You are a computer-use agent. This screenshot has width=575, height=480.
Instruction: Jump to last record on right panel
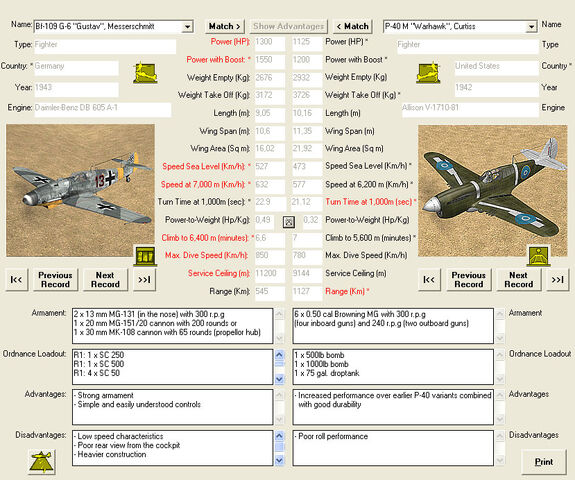(557, 280)
